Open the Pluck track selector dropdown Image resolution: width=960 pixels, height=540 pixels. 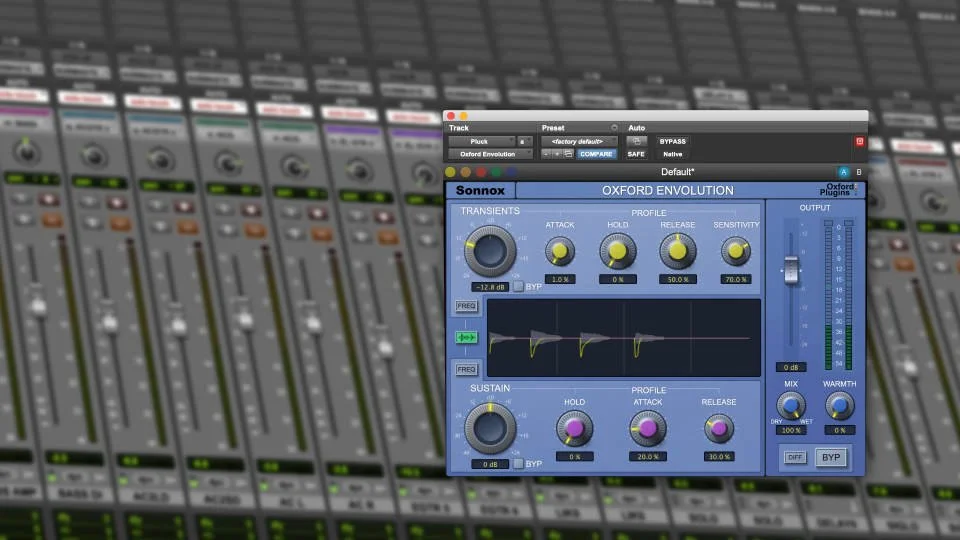481,141
